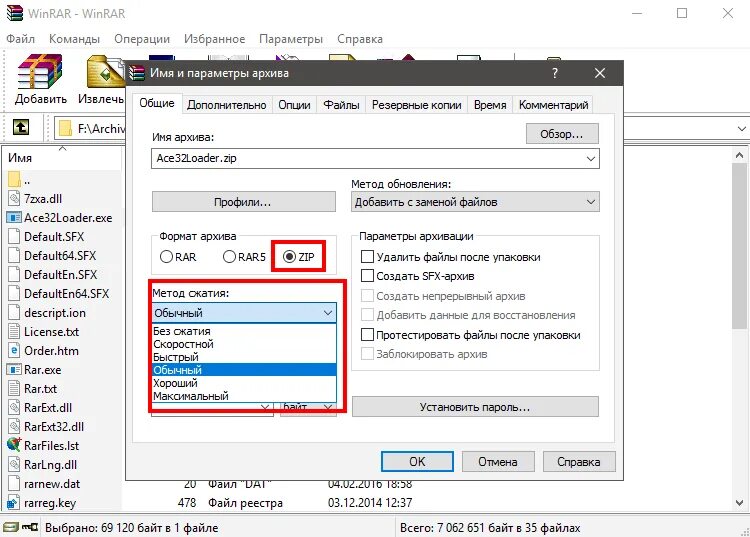Image resolution: width=750 pixels, height=537 pixels.
Task: Open the address bar path dropdown arrow
Action: point(741,129)
